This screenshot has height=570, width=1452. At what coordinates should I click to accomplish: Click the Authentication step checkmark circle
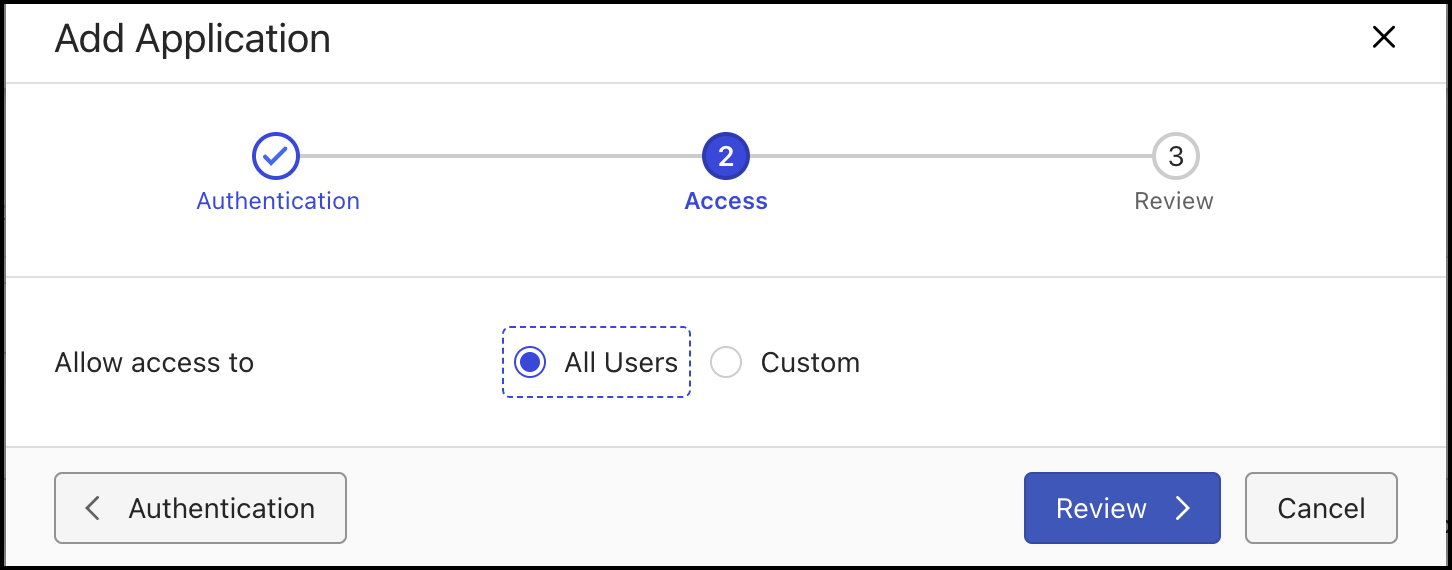click(276, 156)
